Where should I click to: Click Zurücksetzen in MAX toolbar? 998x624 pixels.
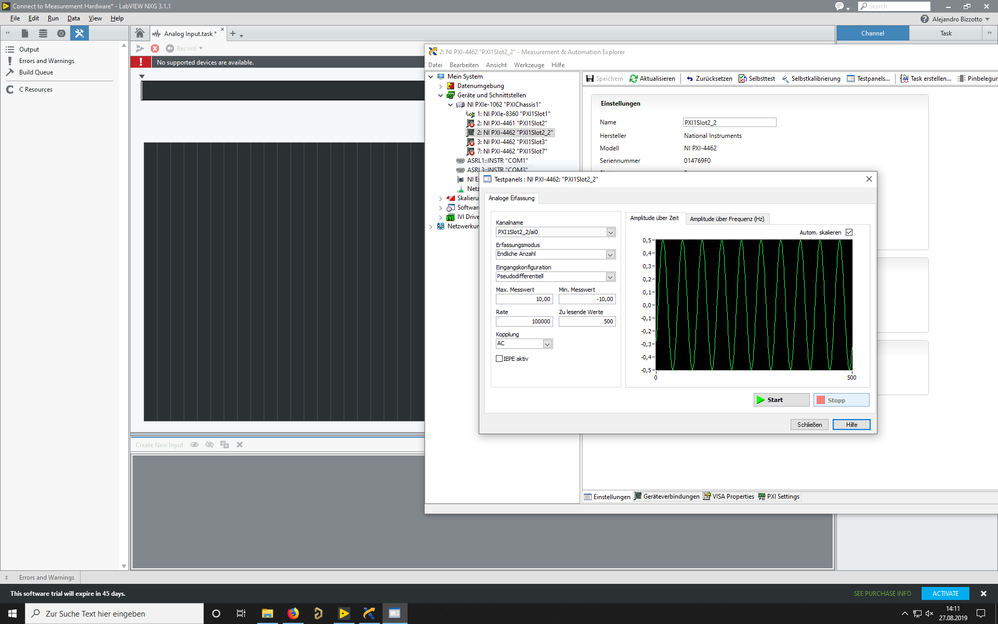click(708, 78)
